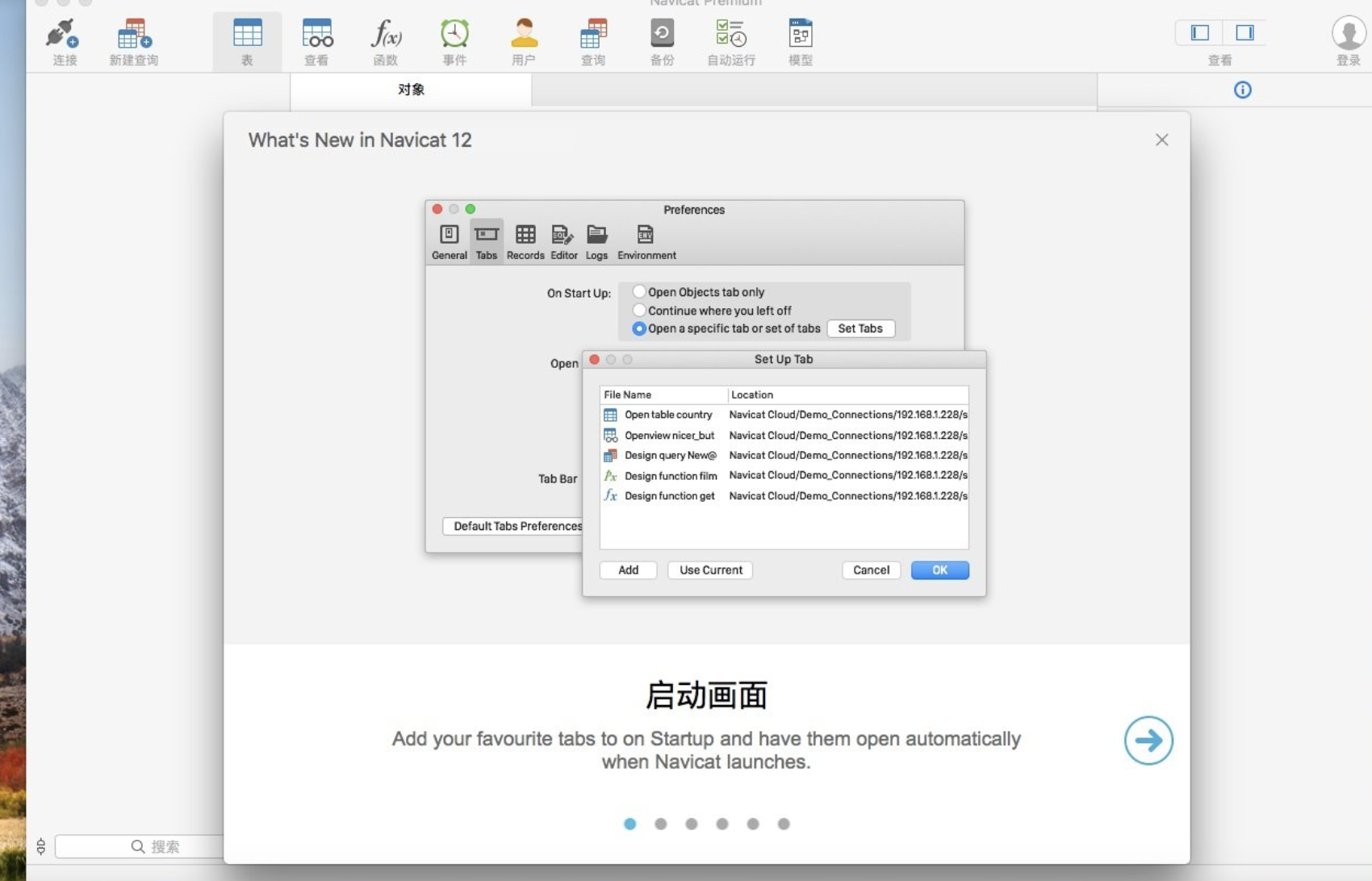Click the Use Current button
Screen dimensions: 1372x881
(710, 570)
